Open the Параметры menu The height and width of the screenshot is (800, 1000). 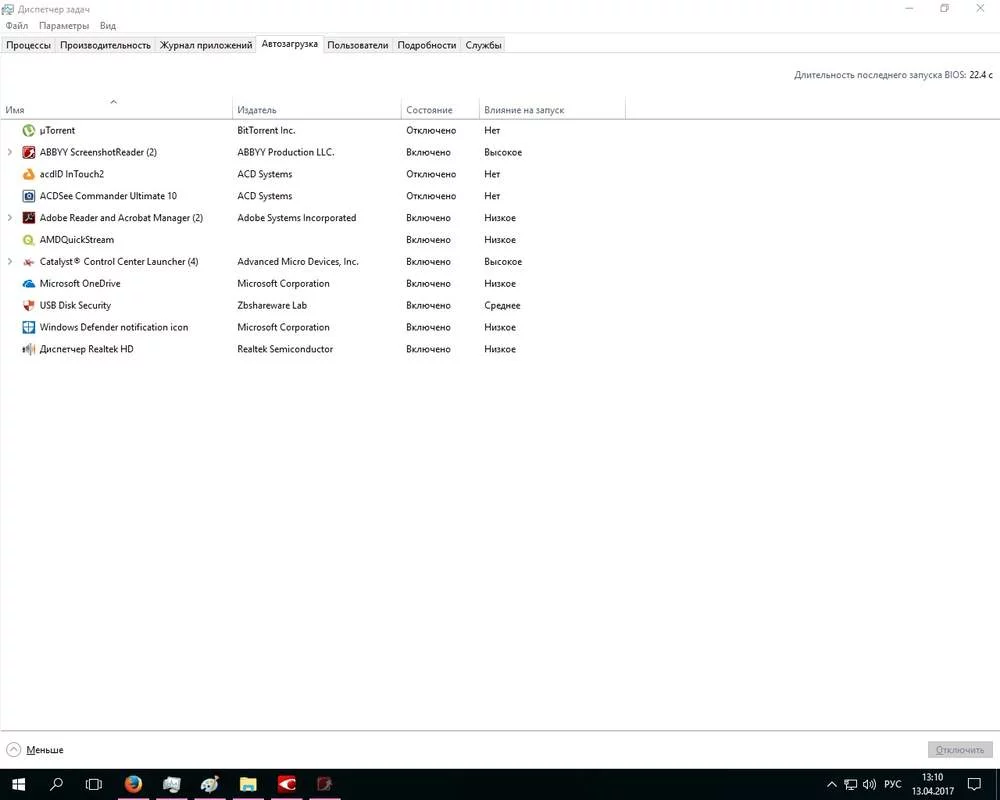click(64, 26)
